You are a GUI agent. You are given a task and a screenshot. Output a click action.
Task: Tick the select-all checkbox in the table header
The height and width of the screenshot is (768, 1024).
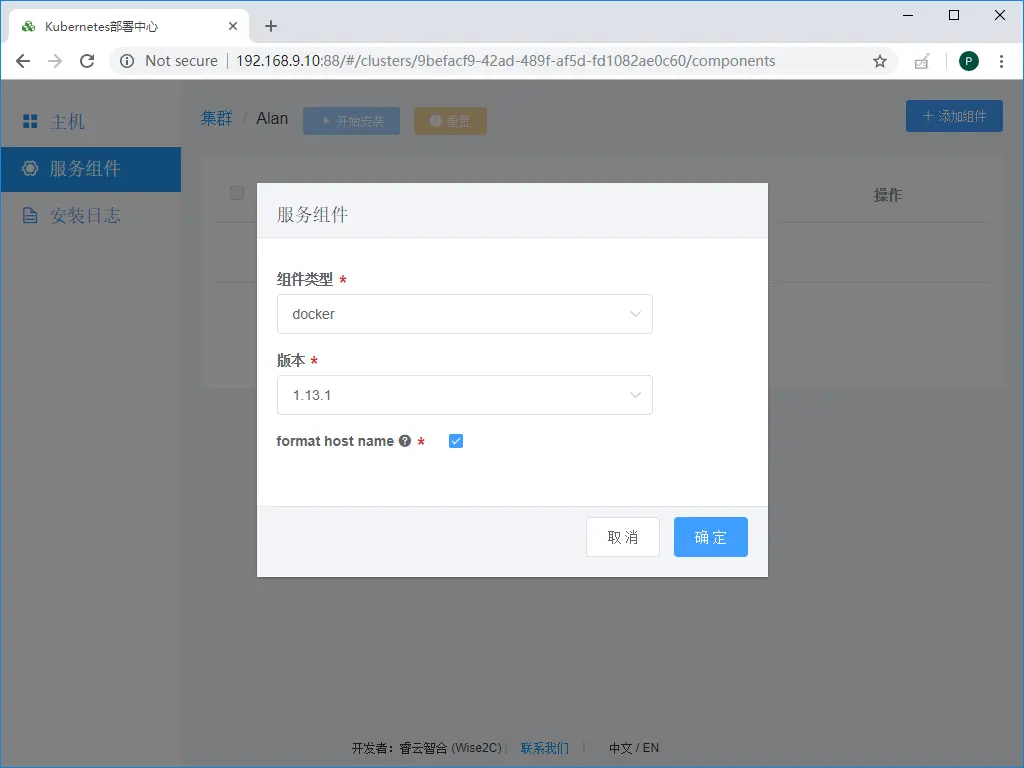236,193
